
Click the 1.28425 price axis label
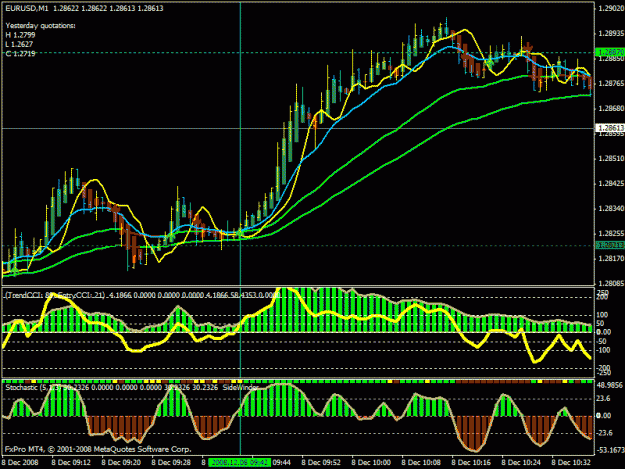tap(611, 184)
